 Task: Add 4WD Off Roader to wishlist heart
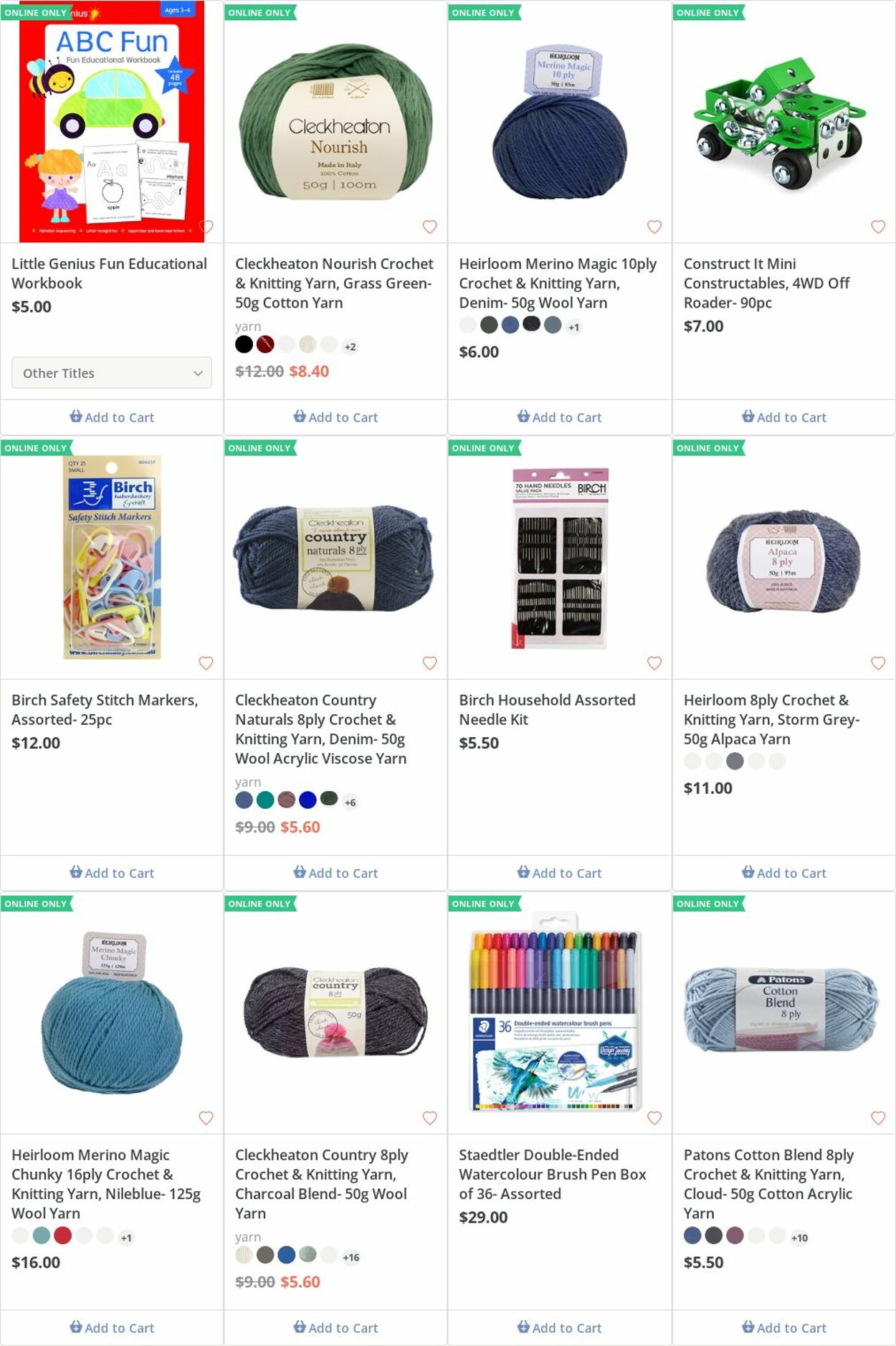(x=878, y=227)
